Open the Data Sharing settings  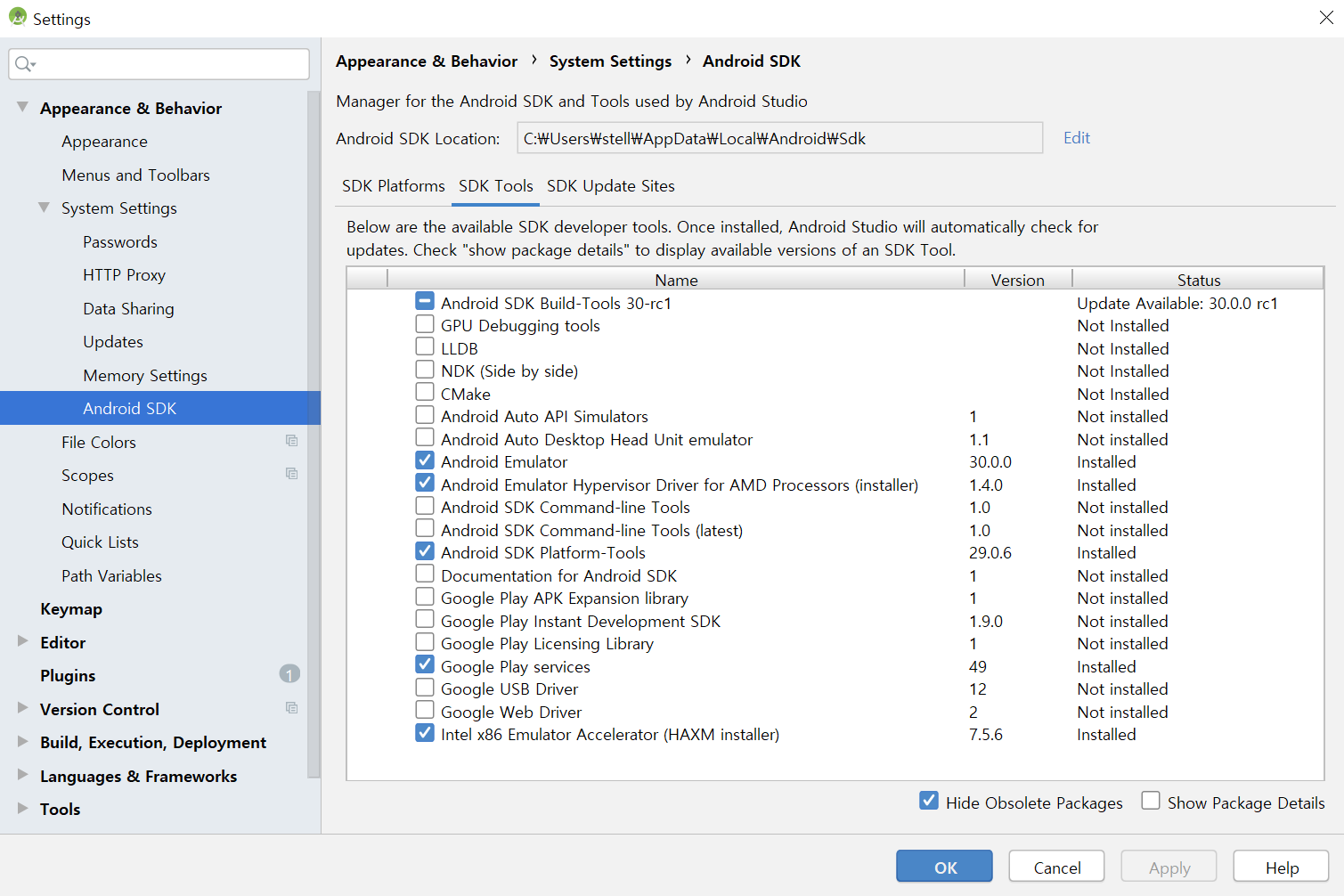point(128,309)
